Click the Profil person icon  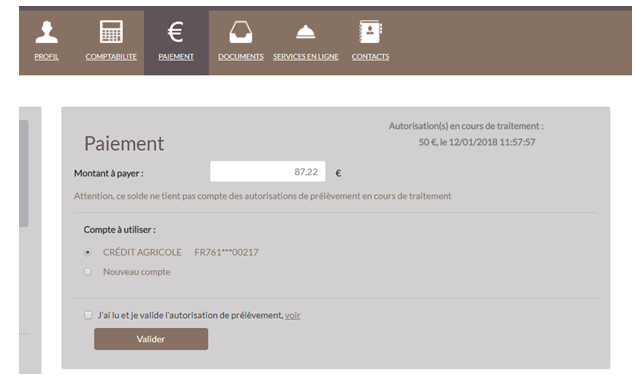[46, 32]
